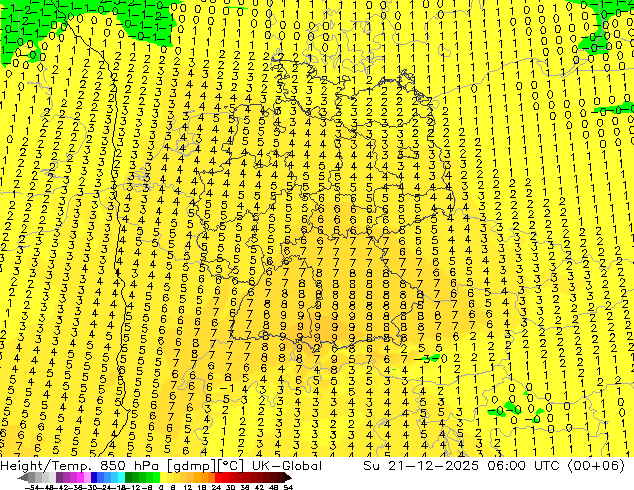Click the '12' label on legend scale
Image resolution: width=634 pixels, height=490 pixels.
click(188, 487)
